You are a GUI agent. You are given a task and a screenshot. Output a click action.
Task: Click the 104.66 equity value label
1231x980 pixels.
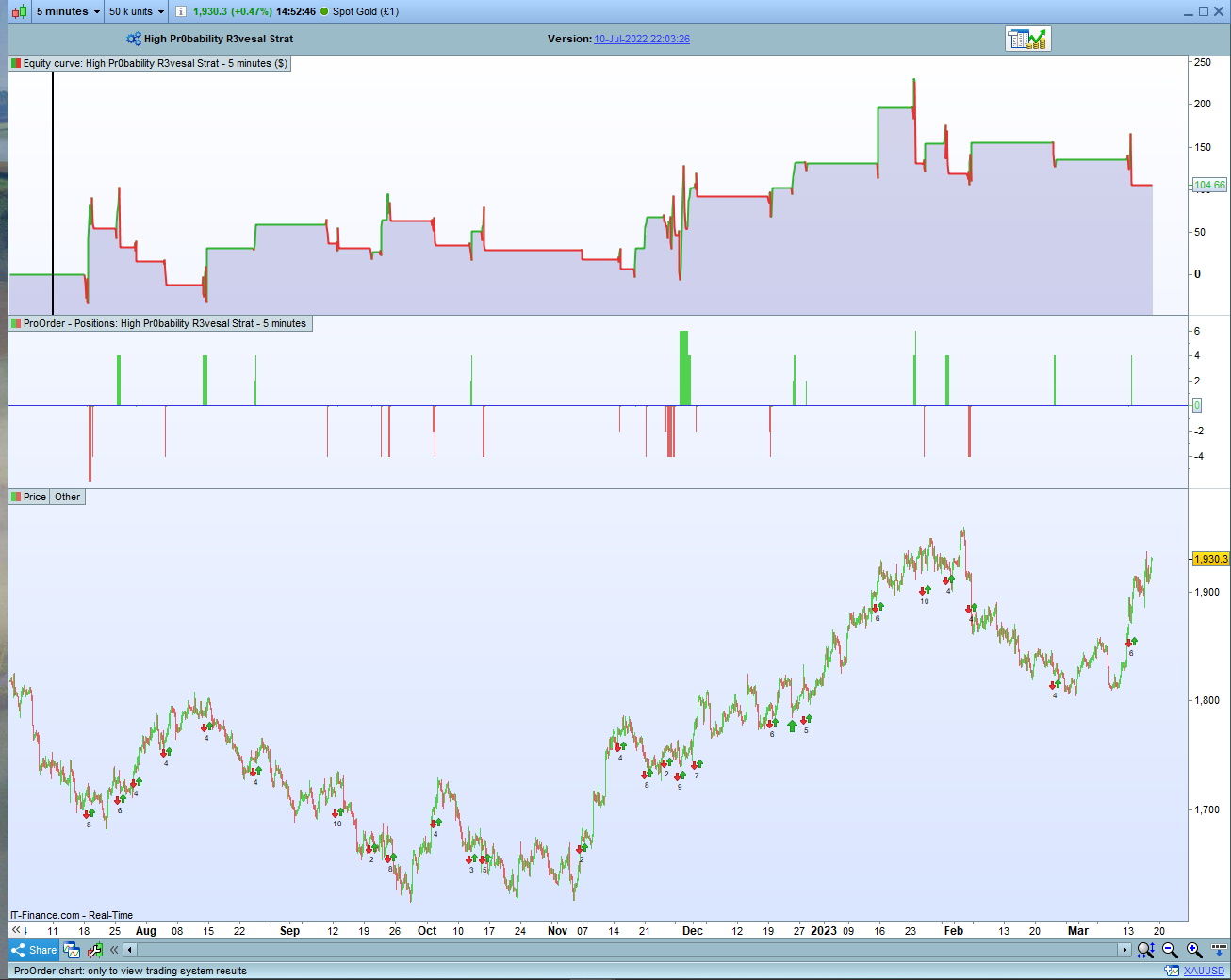[1210, 185]
